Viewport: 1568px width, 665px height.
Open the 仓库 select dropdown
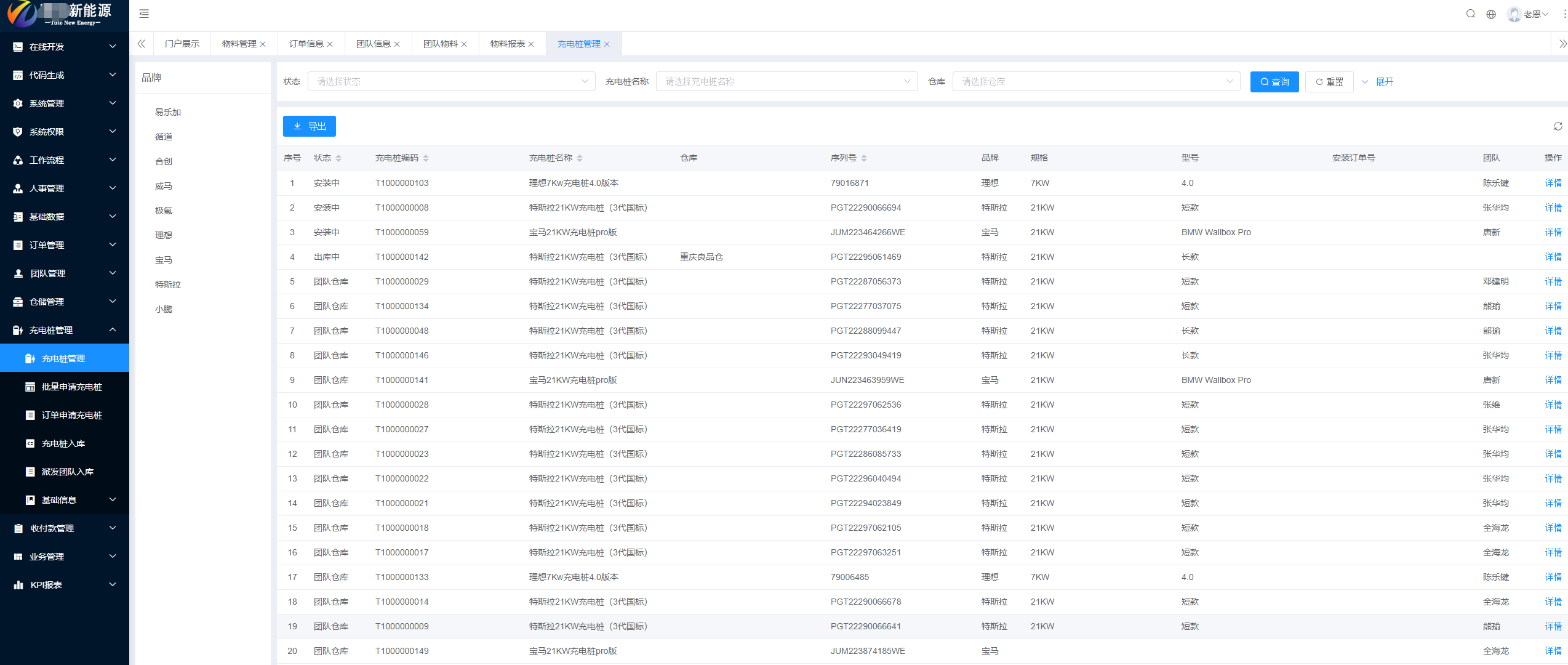(1097, 81)
